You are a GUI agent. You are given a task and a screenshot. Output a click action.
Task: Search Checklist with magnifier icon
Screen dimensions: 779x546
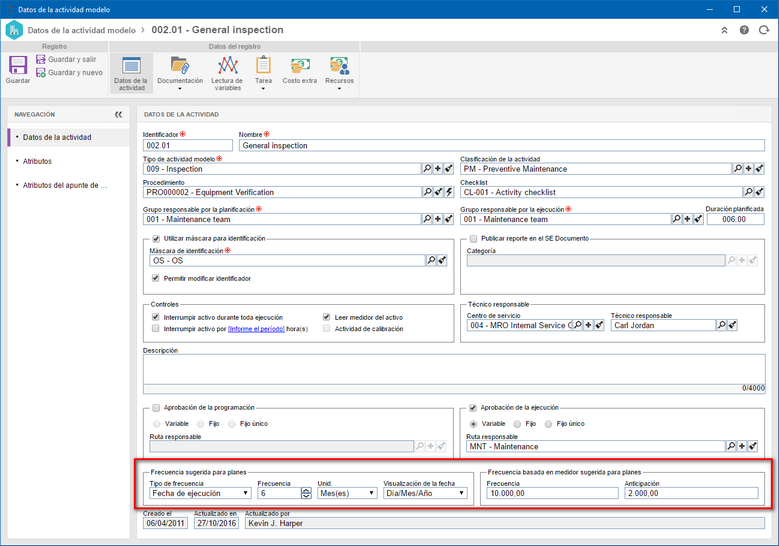(748, 192)
